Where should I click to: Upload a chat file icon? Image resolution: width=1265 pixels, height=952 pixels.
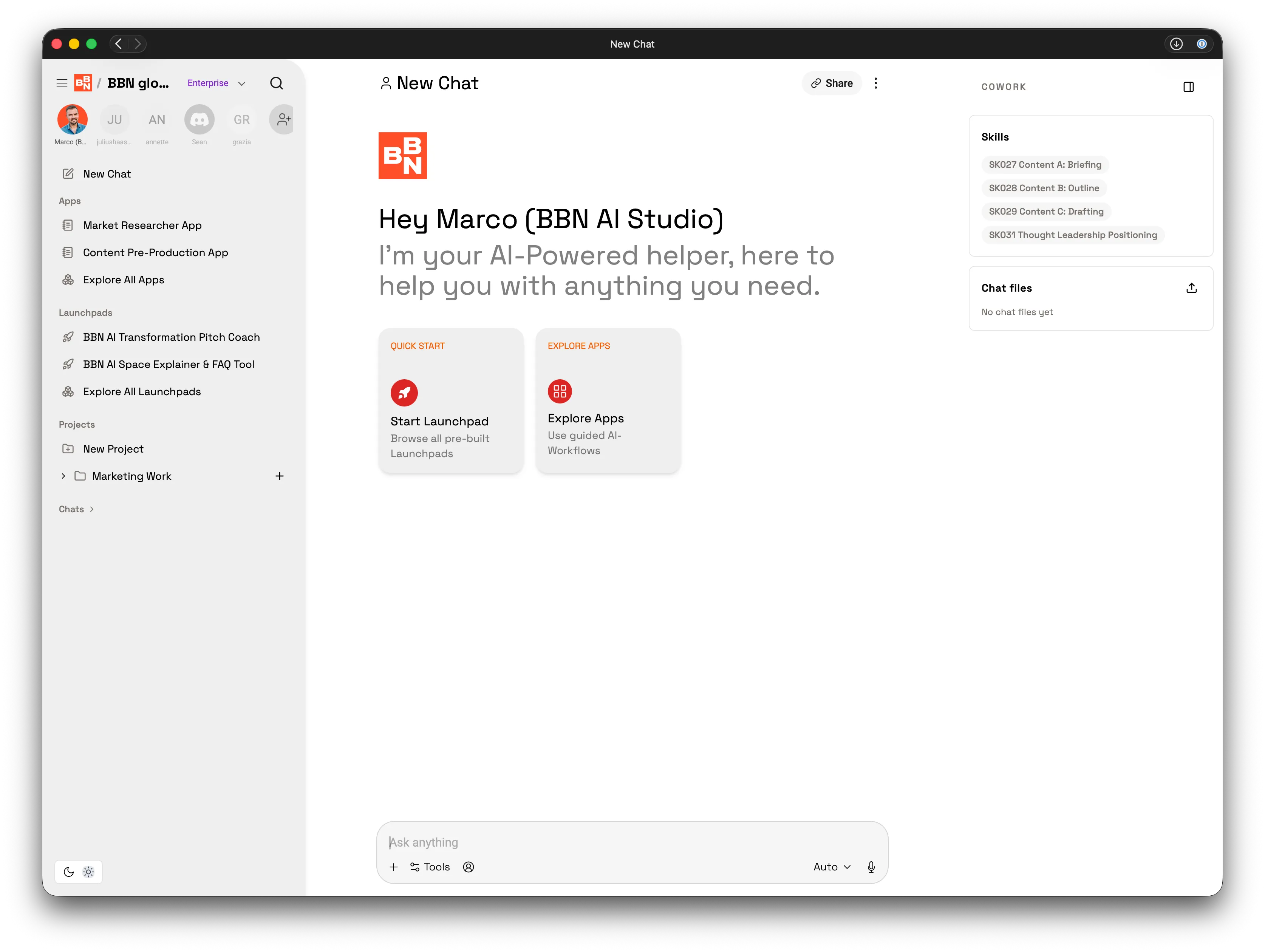click(x=1191, y=288)
